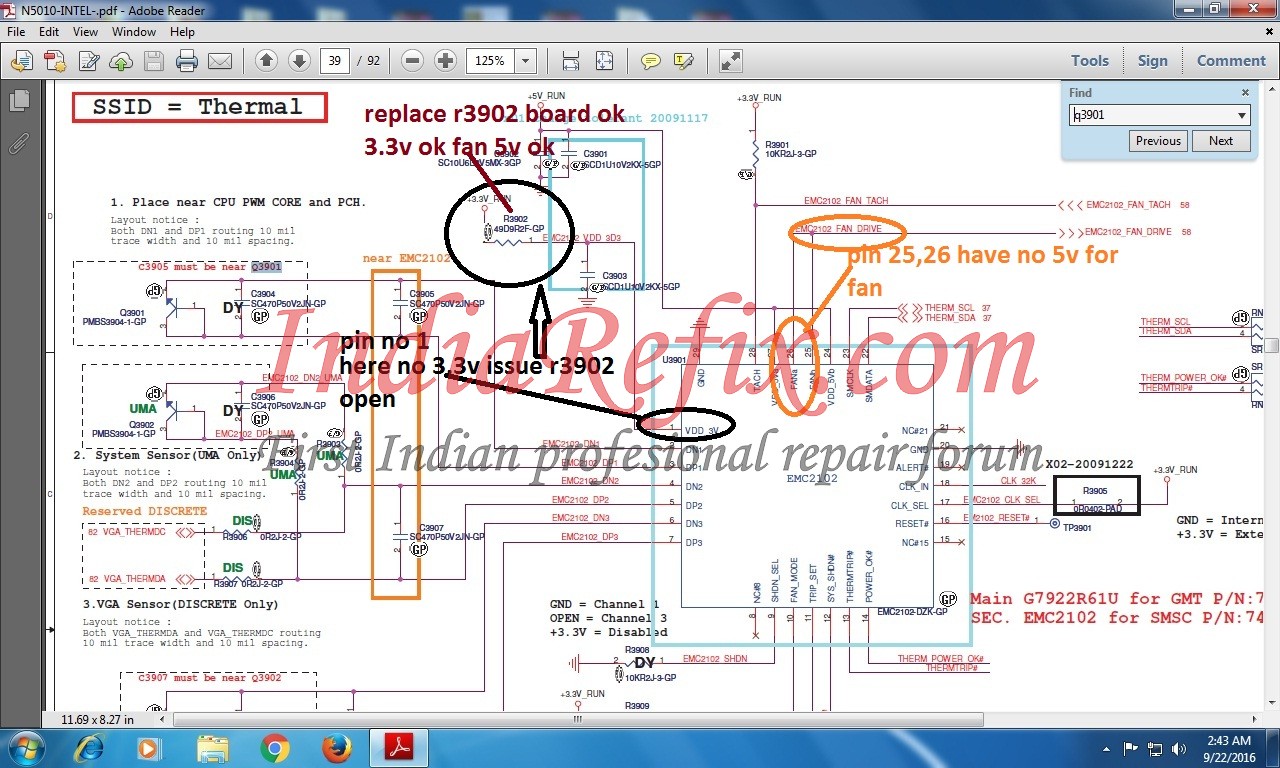Viewport: 1280px width, 768px height.
Task: Go to previous page arrow
Action: click(266, 61)
